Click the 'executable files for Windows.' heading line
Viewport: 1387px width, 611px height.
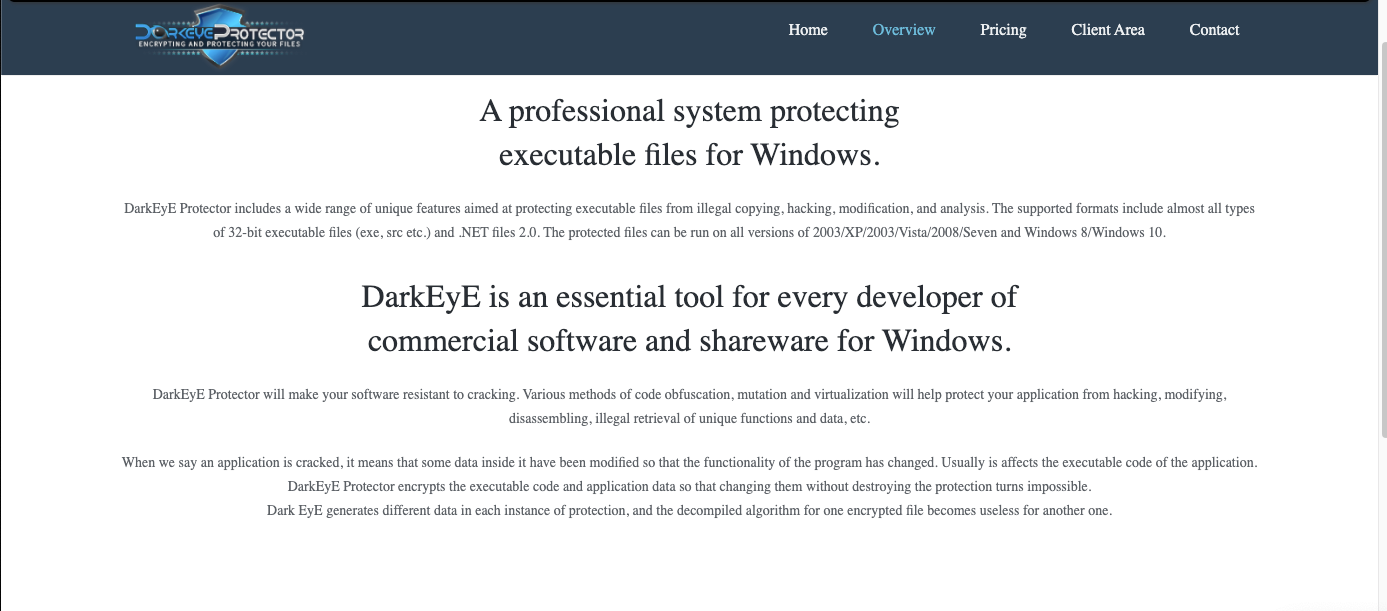(689, 155)
